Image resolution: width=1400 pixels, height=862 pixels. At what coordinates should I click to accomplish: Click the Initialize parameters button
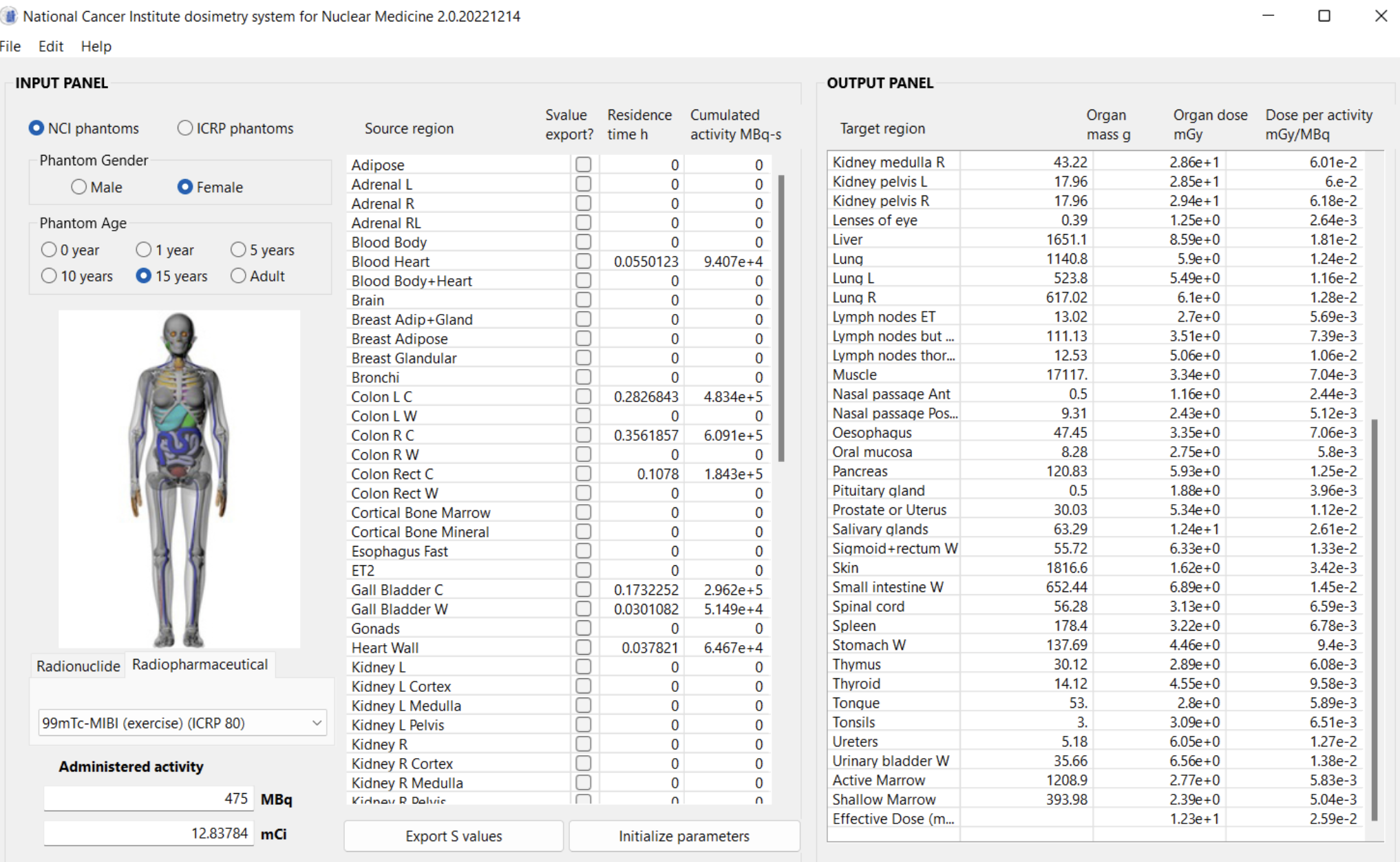684,836
